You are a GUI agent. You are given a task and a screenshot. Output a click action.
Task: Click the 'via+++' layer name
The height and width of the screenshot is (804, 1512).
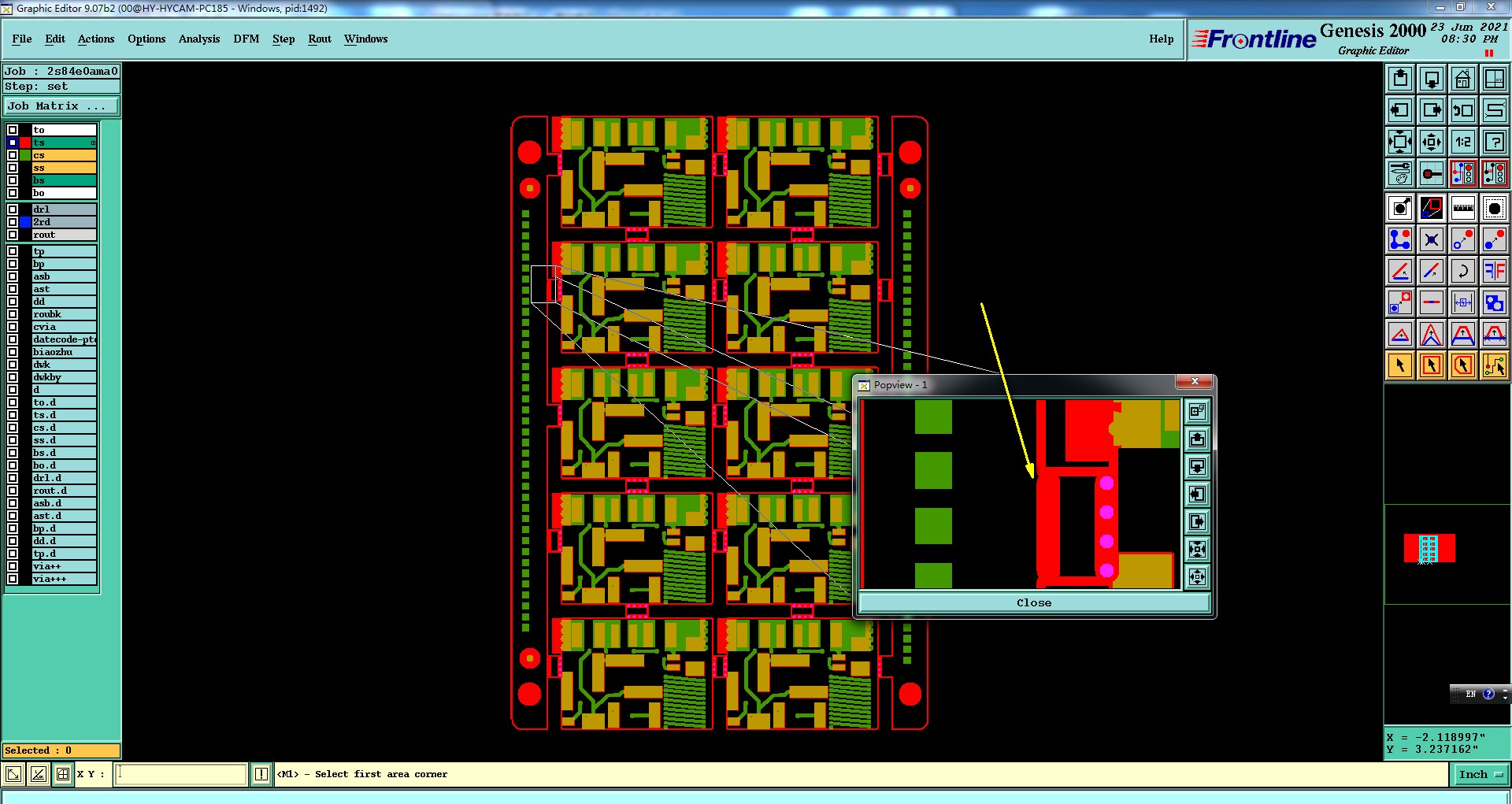65,579
